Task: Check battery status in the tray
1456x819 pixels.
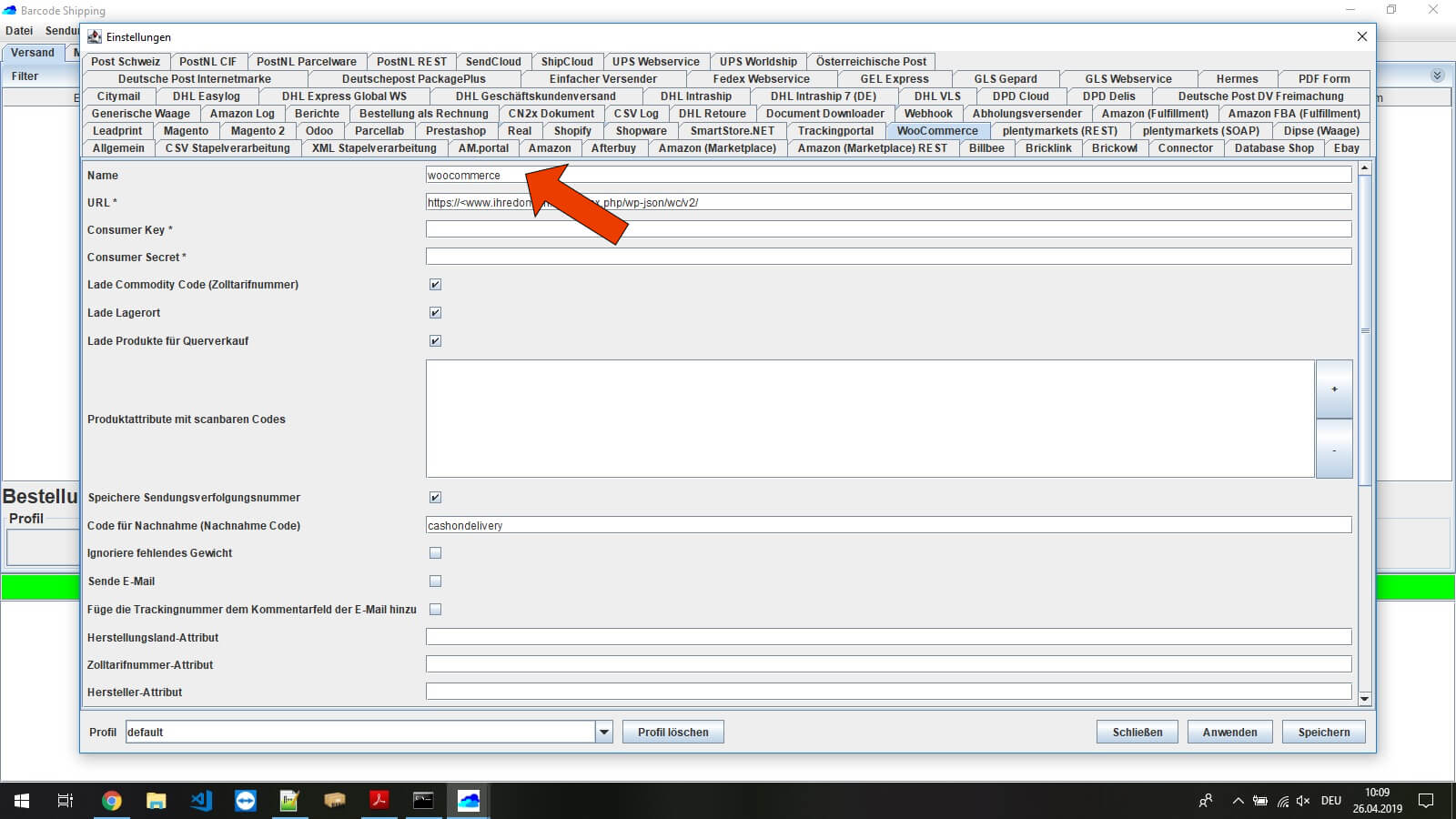Action: click(x=1260, y=801)
